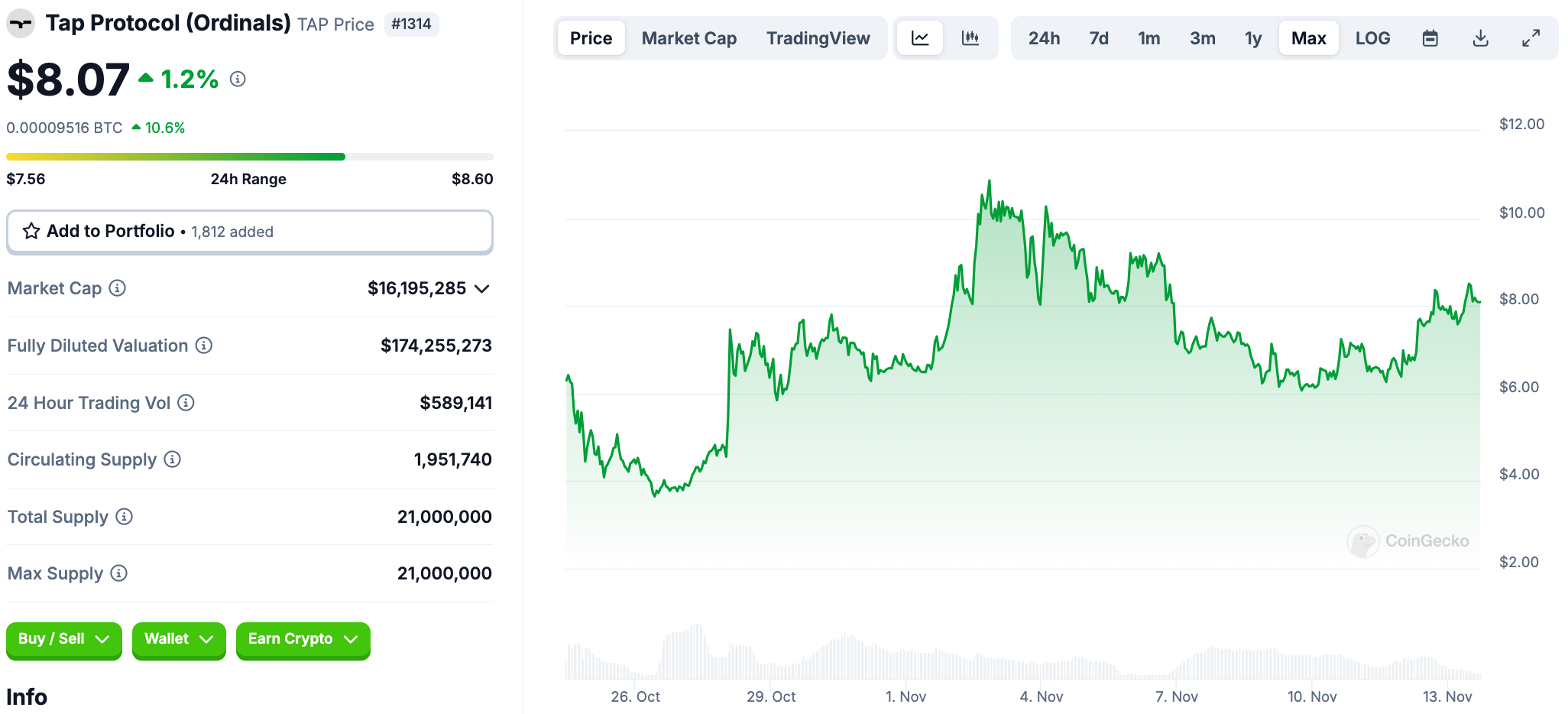Viewport: 1568px width, 714px height.
Task: Click the #1314 rank badge
Action: coord(411,24)
